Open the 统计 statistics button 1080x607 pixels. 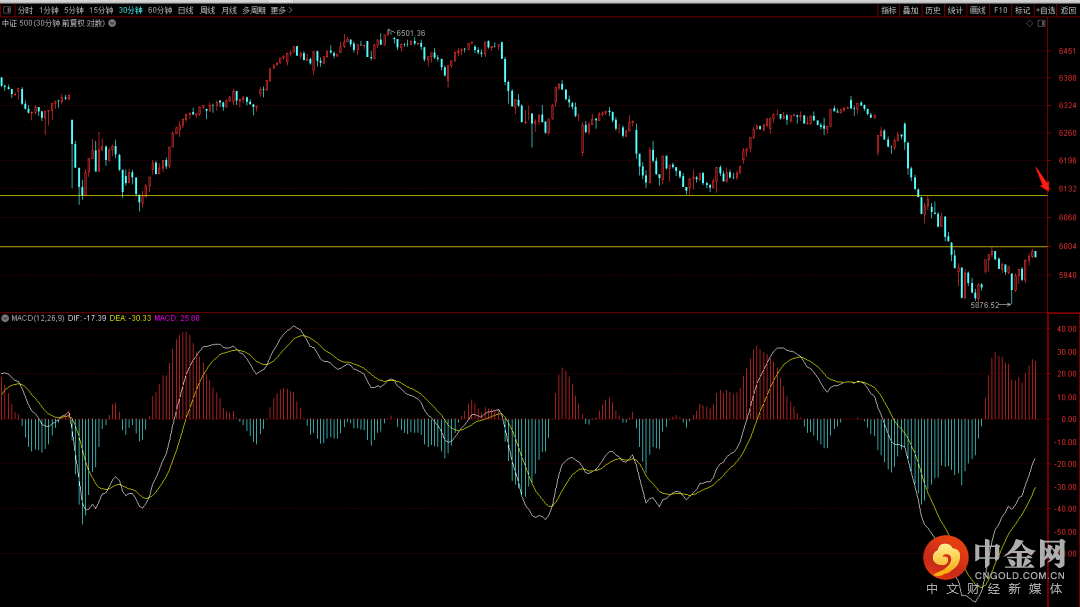955,10
